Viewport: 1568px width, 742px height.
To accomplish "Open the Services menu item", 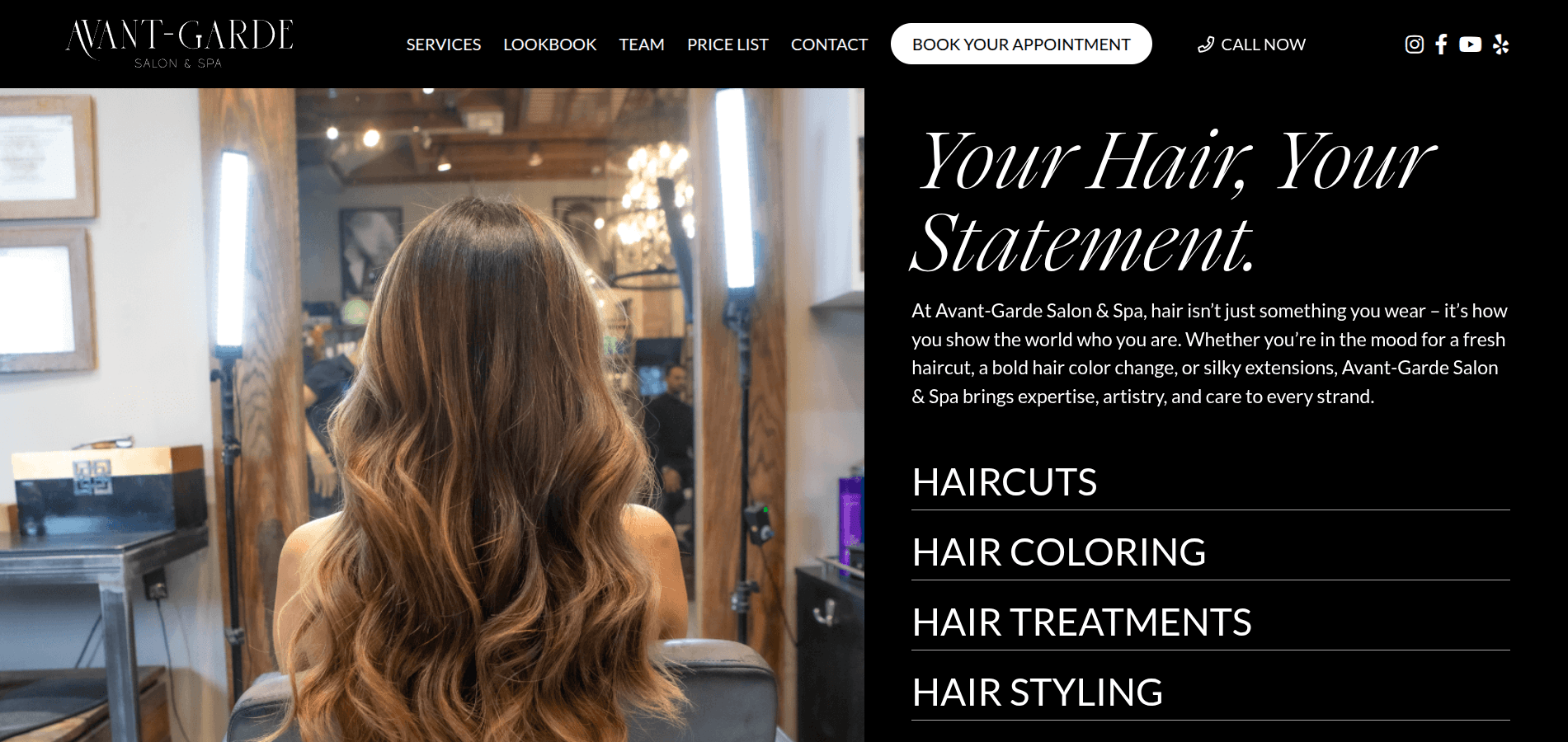I will pos(444,45).
